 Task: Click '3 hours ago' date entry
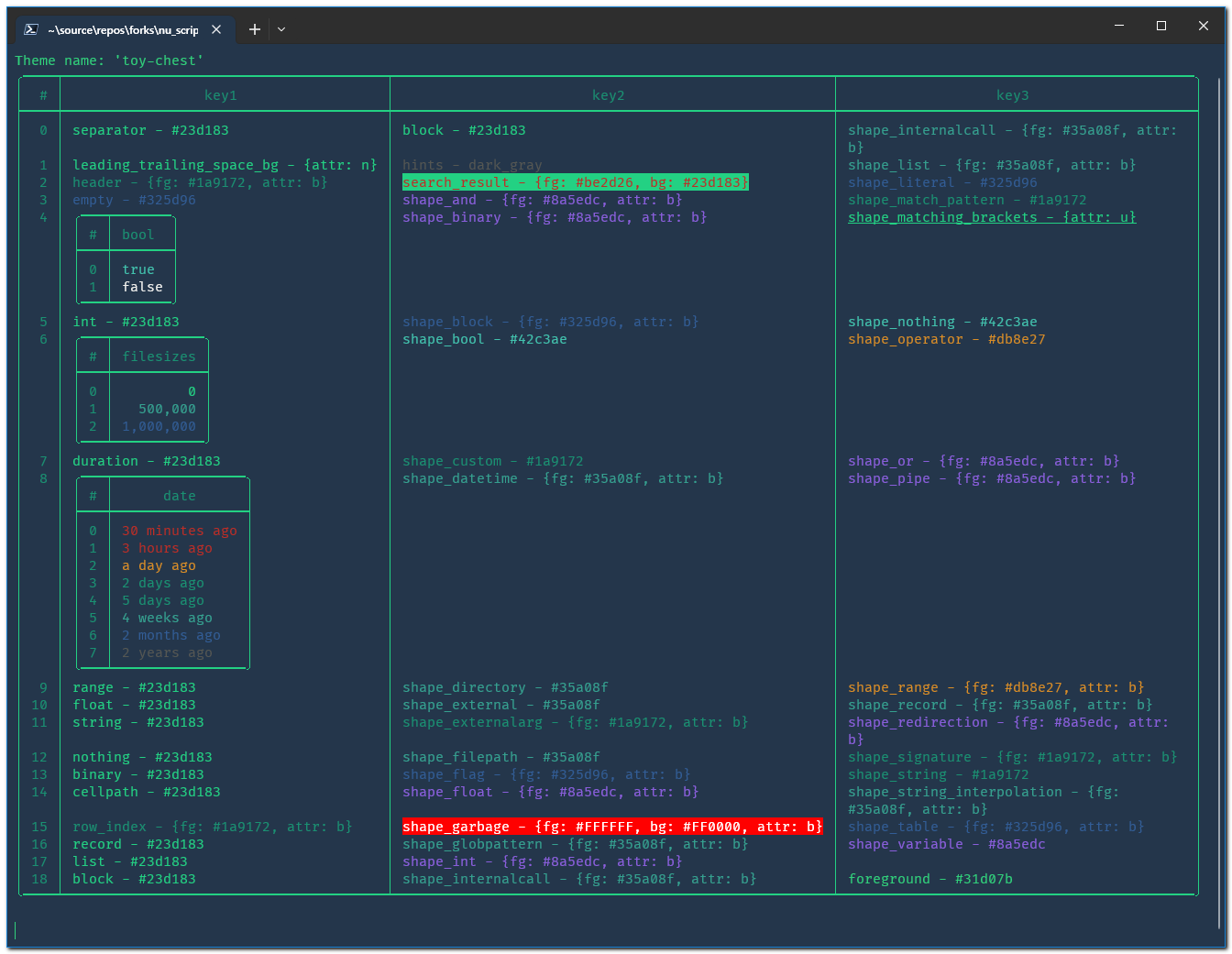click(168, 548)
